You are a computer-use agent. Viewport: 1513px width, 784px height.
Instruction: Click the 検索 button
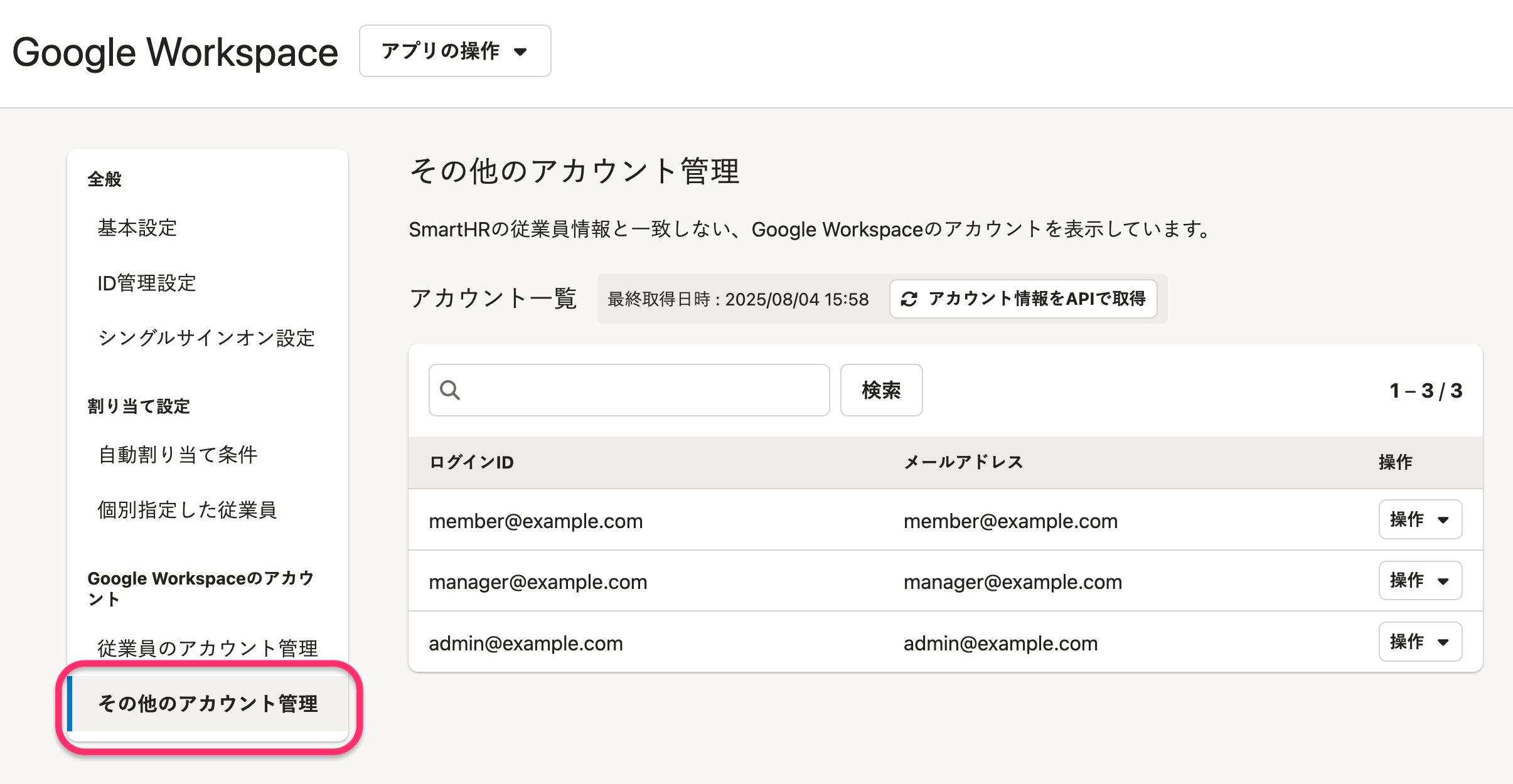881,390
